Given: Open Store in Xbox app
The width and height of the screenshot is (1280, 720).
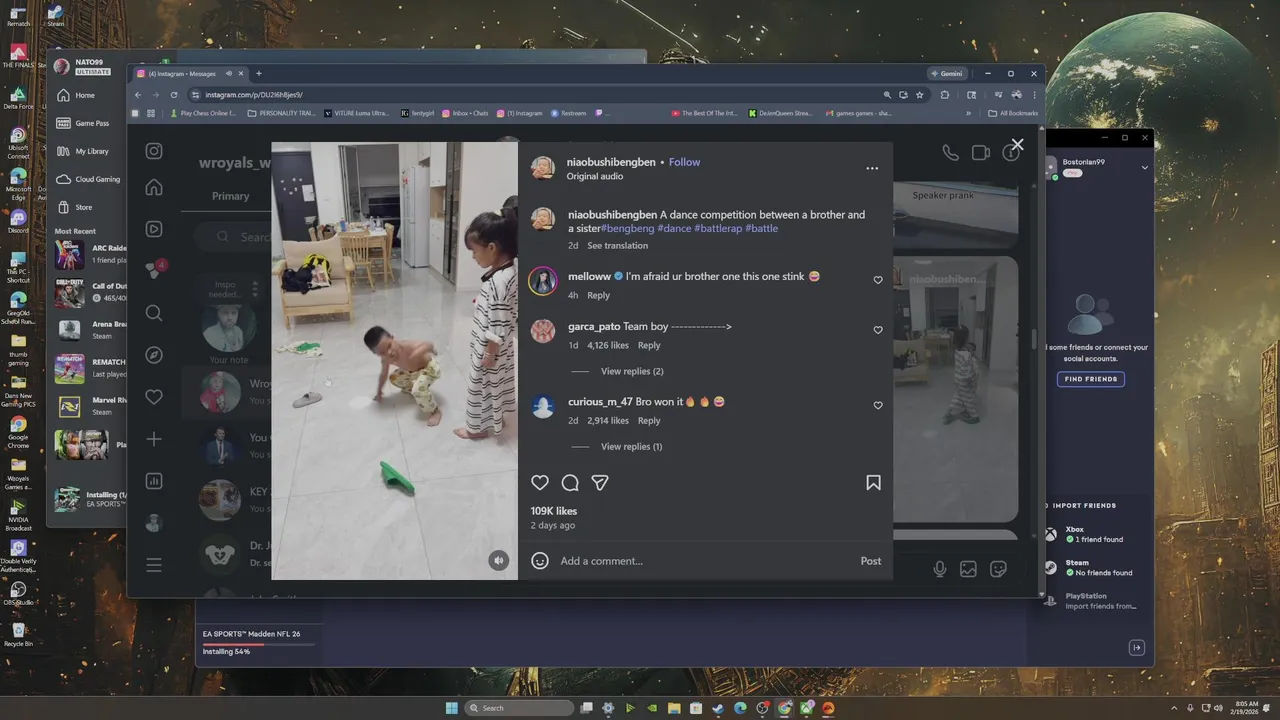Looking at the screenshot, I should 76,207.
